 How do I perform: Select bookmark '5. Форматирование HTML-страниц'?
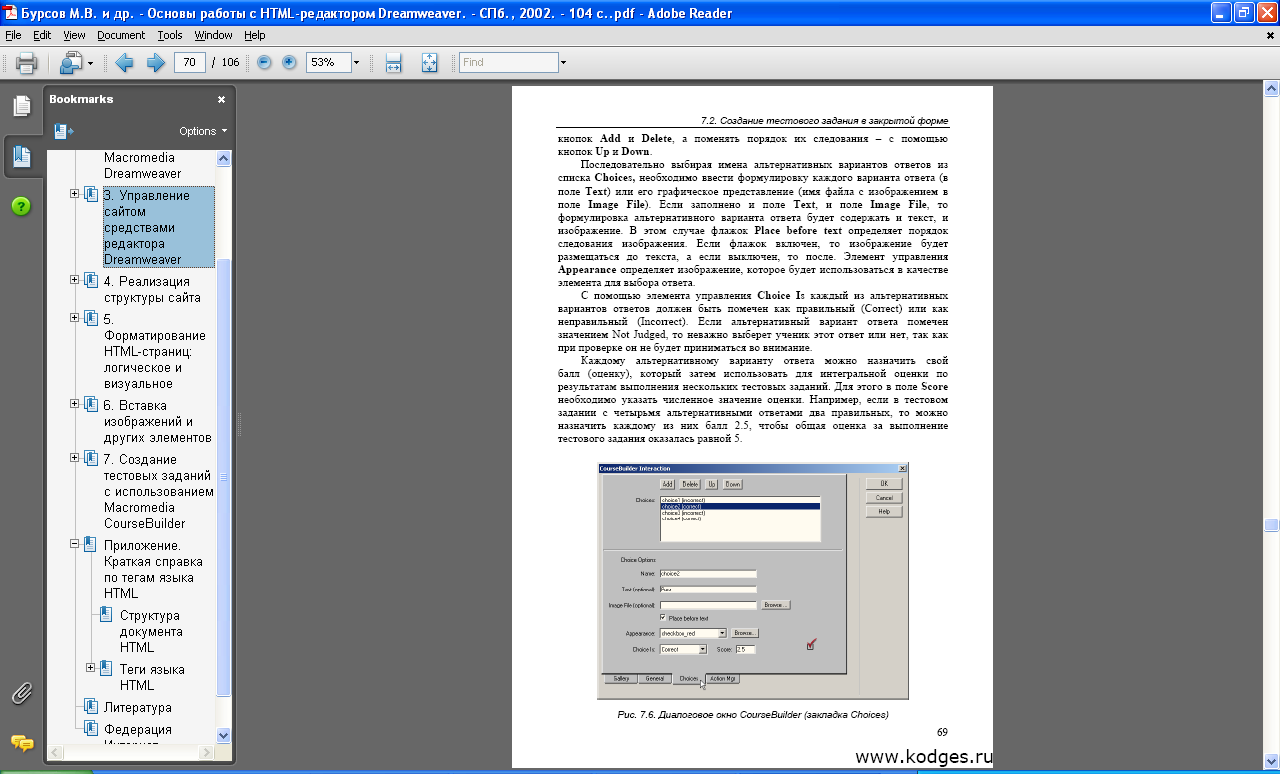[x=154, y=351]
